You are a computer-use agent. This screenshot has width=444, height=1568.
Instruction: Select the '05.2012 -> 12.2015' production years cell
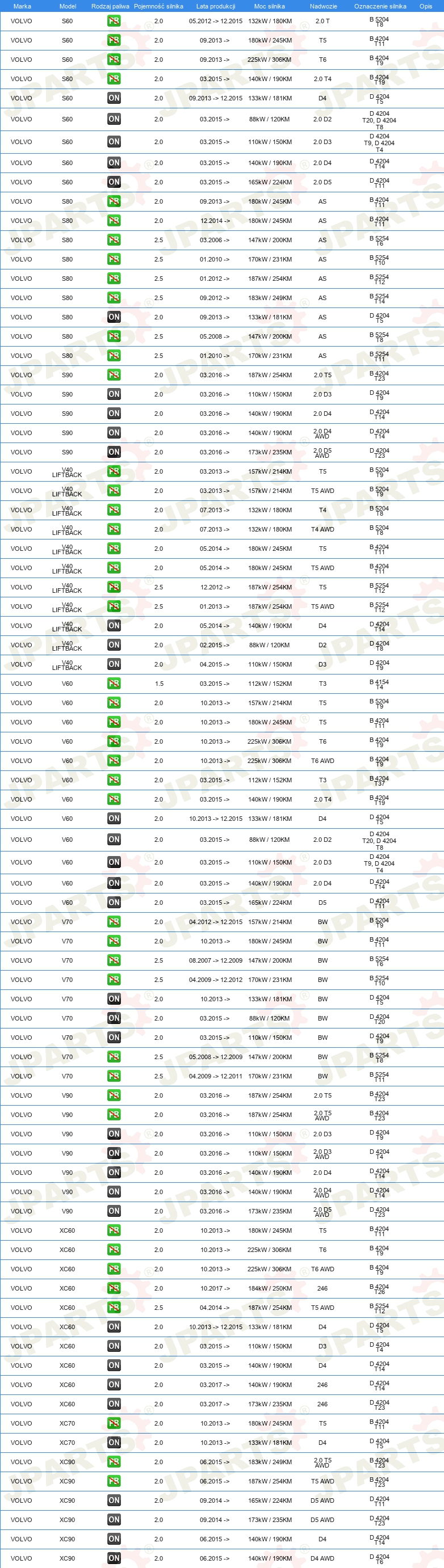pos(216,22)
